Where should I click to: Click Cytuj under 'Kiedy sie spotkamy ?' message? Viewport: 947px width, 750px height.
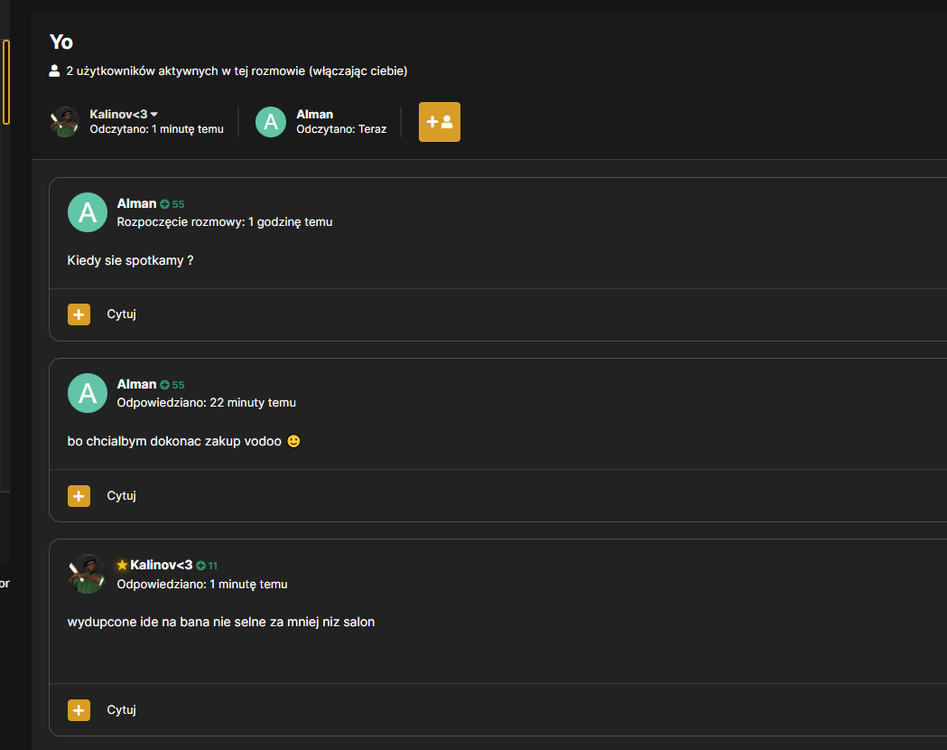click(x=121, y=314)
